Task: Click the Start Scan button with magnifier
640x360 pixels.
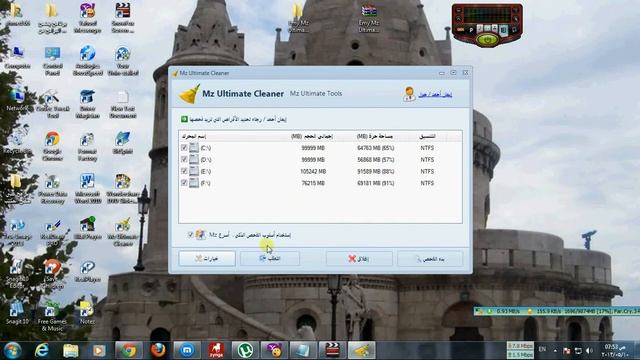Action: point(430,259)
